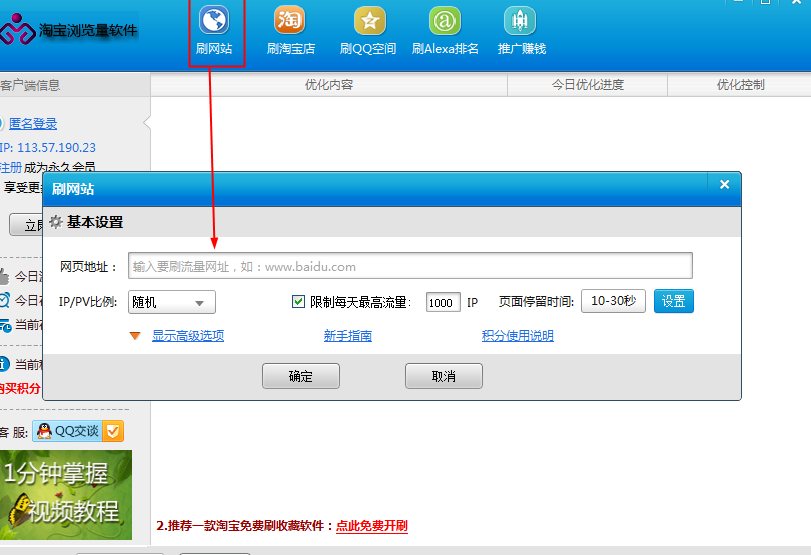Open the 积分使用说明 link

pos(518,336)
